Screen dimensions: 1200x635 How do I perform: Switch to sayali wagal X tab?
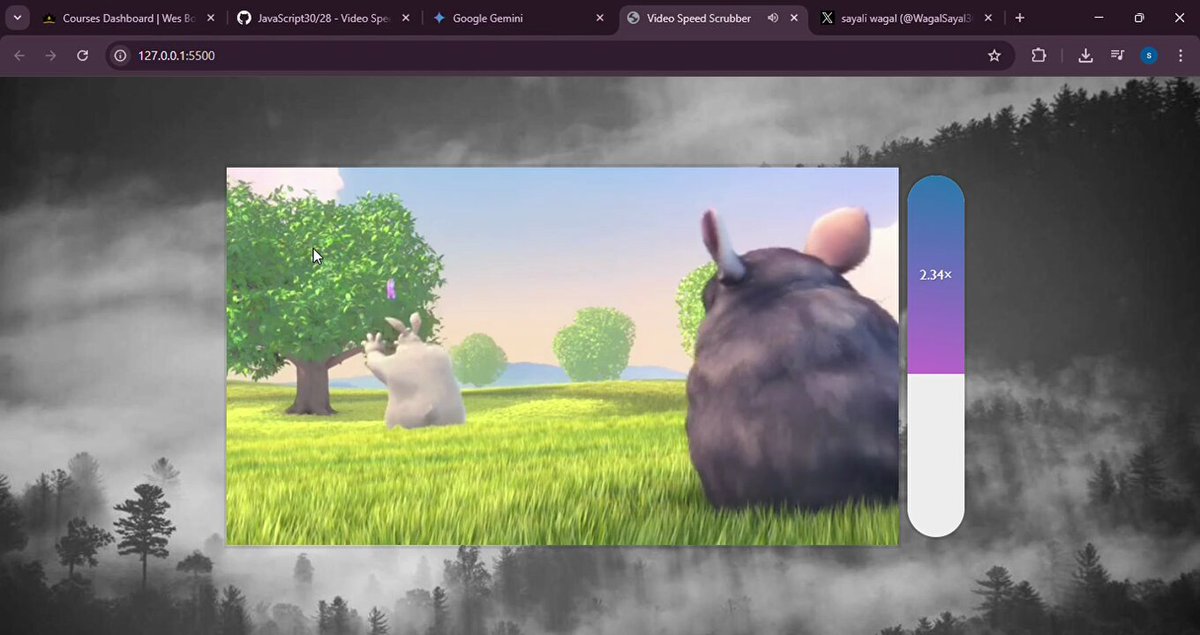[x=905, y=18]
